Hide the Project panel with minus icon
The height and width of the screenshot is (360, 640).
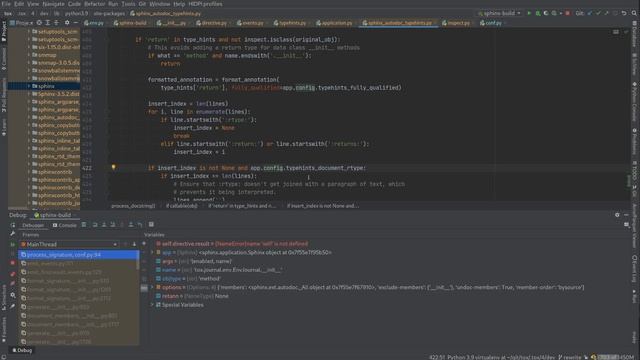(x=76, y=23)
